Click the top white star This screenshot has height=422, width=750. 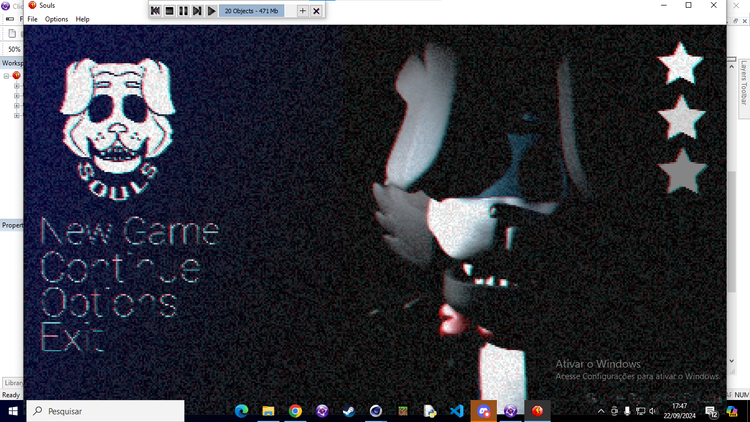(680, 64)
